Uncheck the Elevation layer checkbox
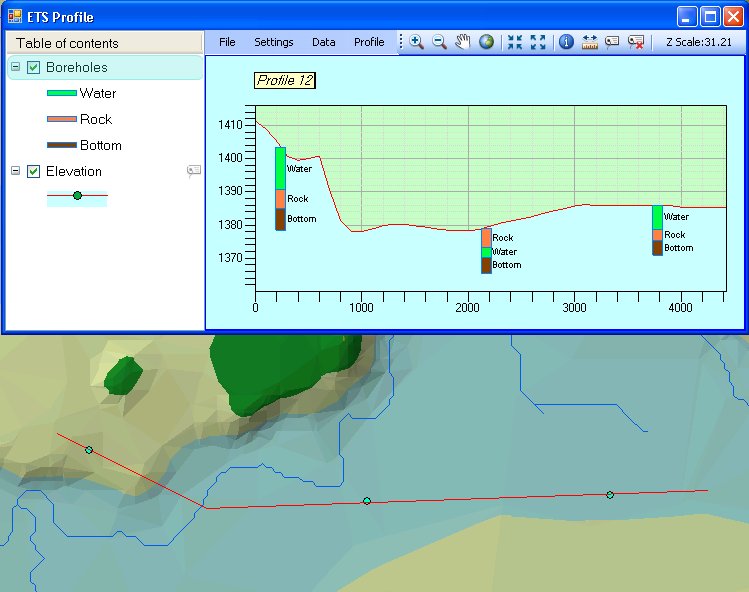The height and width of the screenshot is (592, 749). 33,172
